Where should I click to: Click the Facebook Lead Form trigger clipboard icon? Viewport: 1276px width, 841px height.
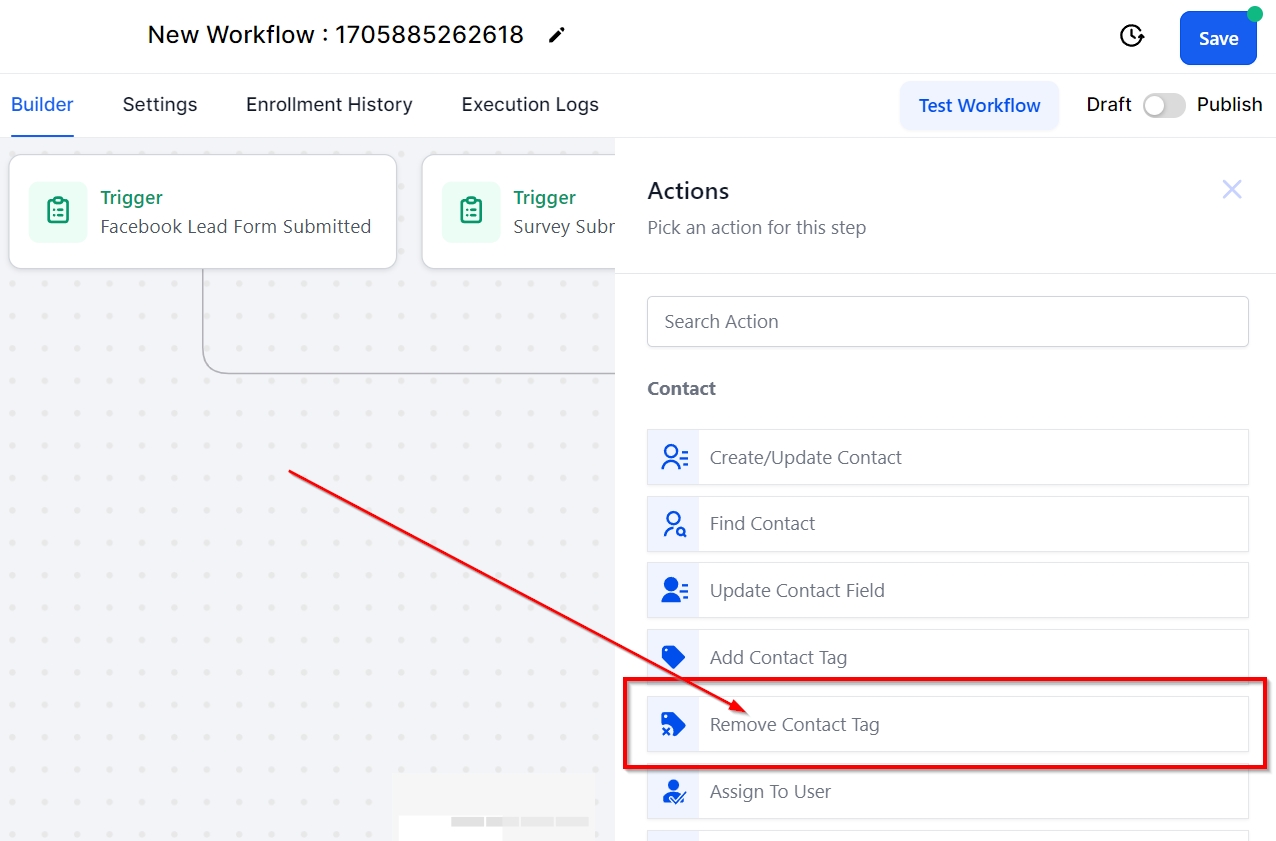point(58,211)
